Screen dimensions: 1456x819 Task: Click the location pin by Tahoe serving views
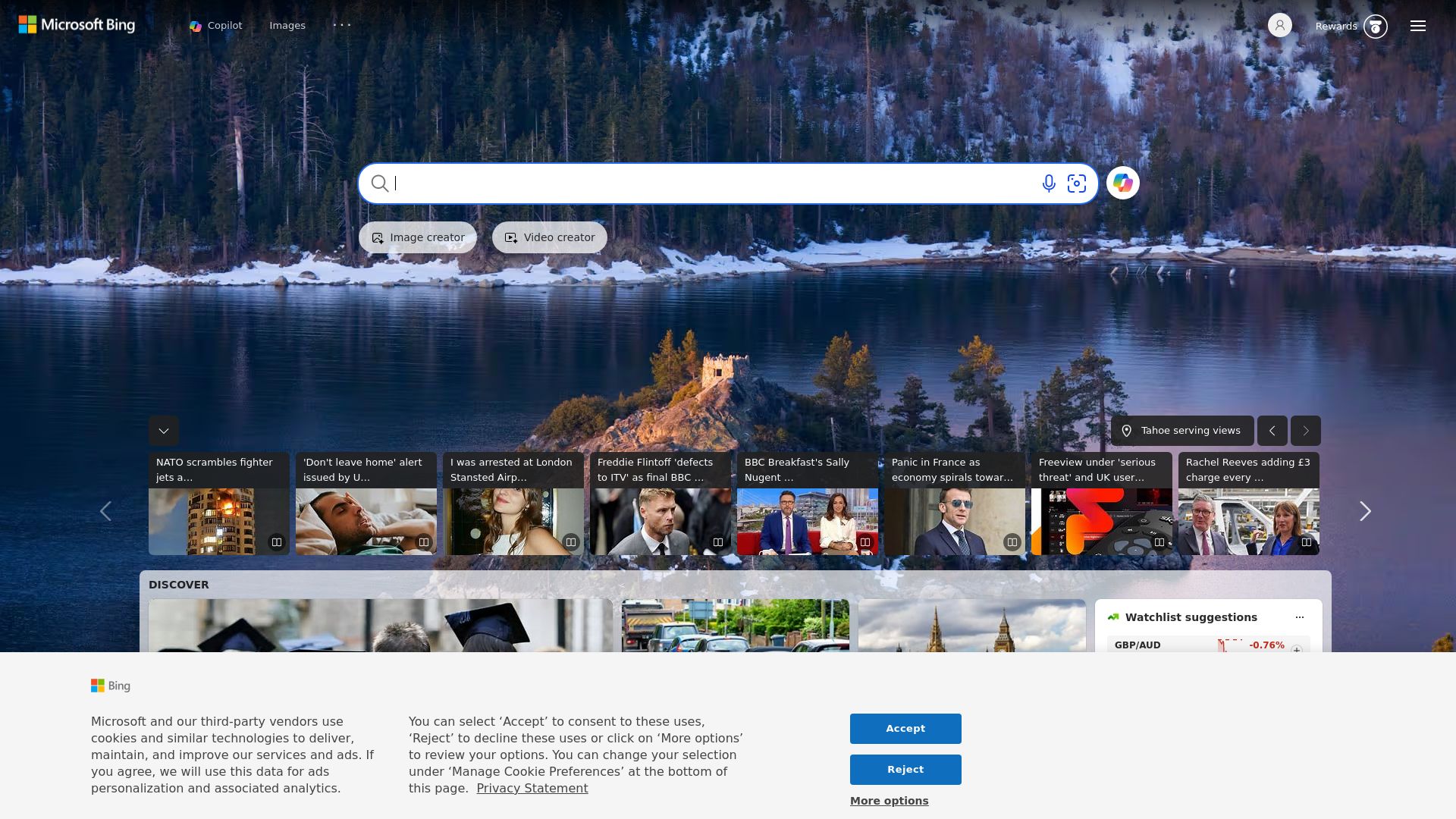[1128, 430]
